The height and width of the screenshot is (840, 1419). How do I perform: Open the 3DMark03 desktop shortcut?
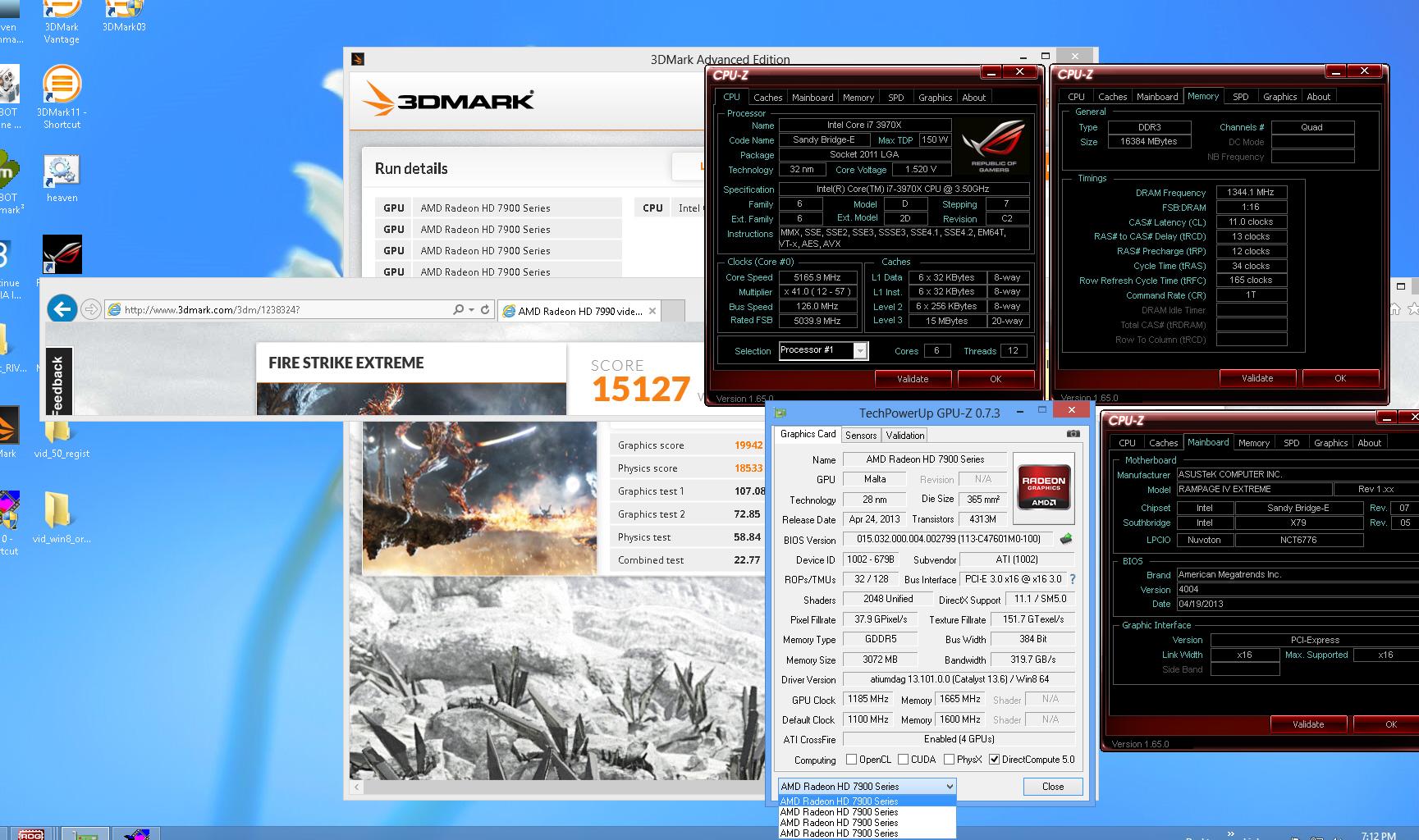pos(124,16)
